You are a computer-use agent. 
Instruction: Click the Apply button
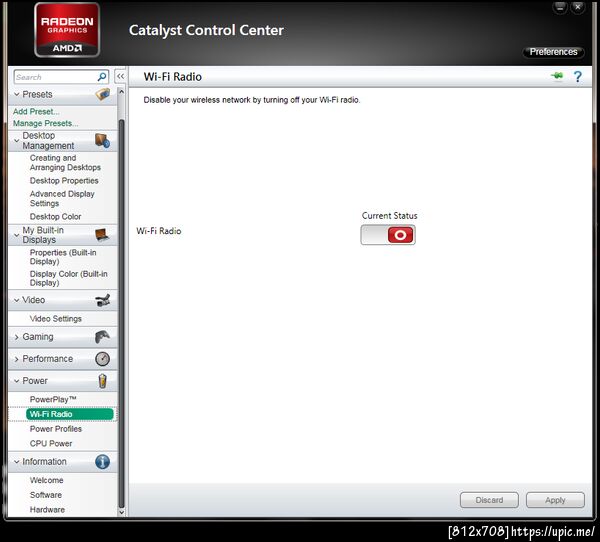[x=555, y=500]
